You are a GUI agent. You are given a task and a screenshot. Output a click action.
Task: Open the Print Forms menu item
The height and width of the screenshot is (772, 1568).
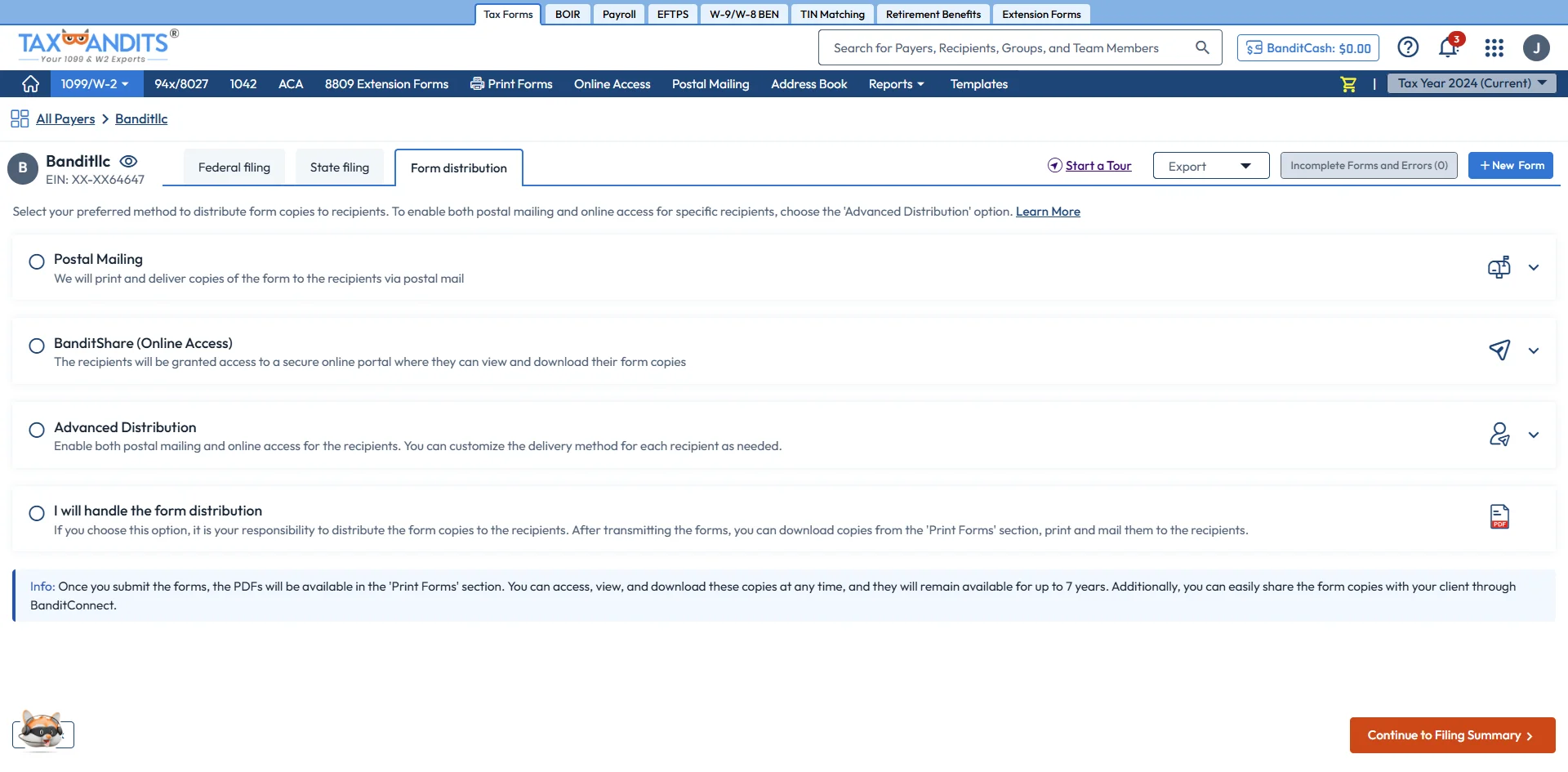(511, 84)
